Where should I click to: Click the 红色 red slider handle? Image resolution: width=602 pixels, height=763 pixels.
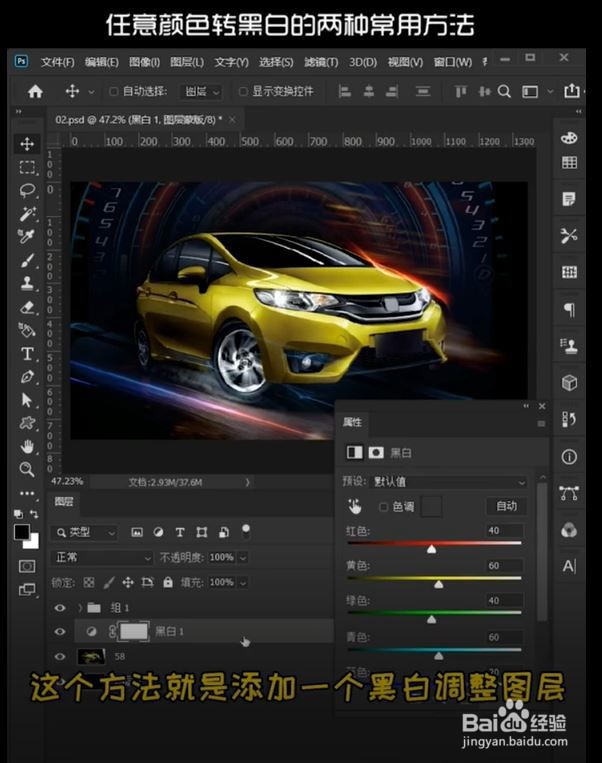(x=431, y=549)
